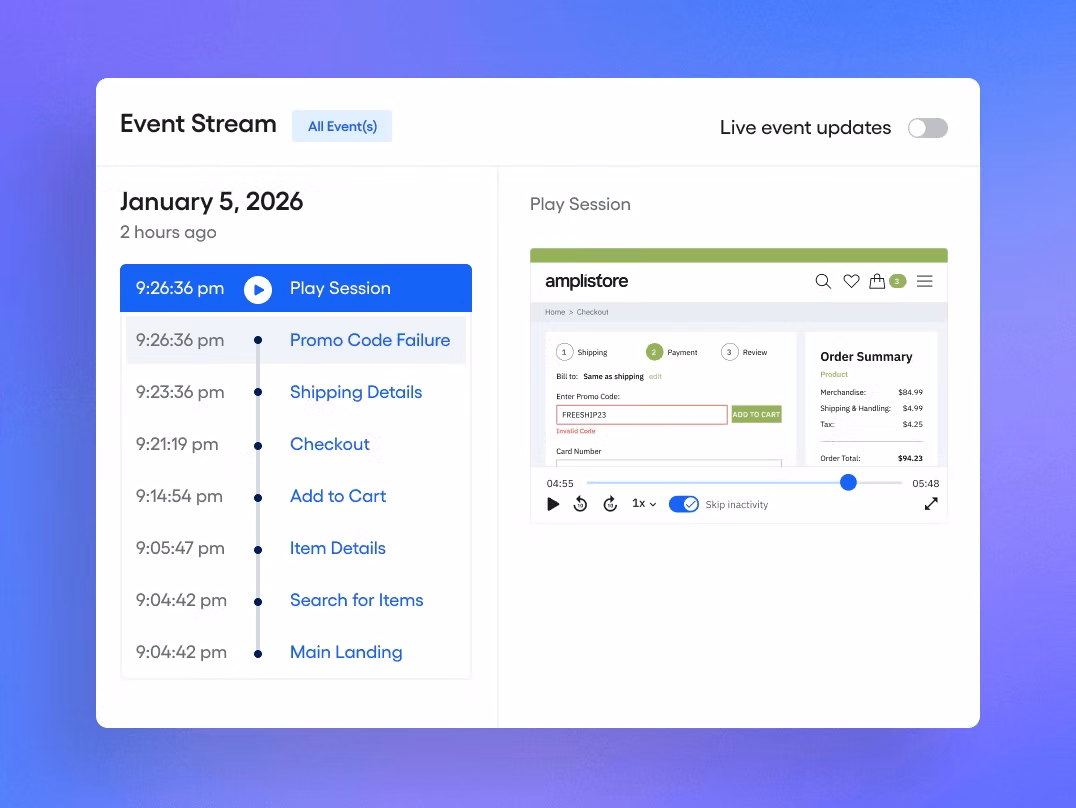Click the wishlist heart icon
1076x808 pixels.
[x=851, y=282]
